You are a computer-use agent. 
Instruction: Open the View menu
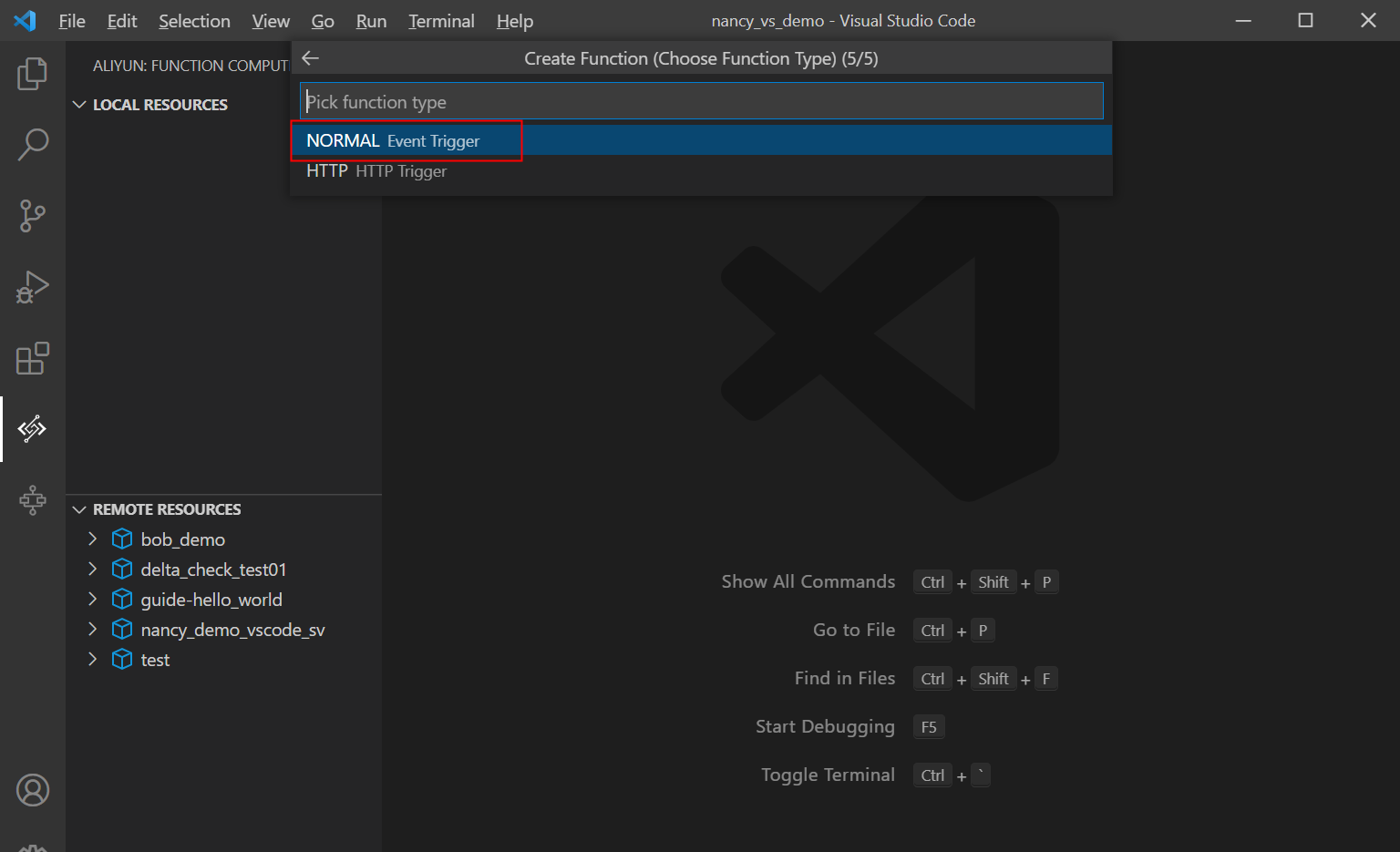point(271,21)
